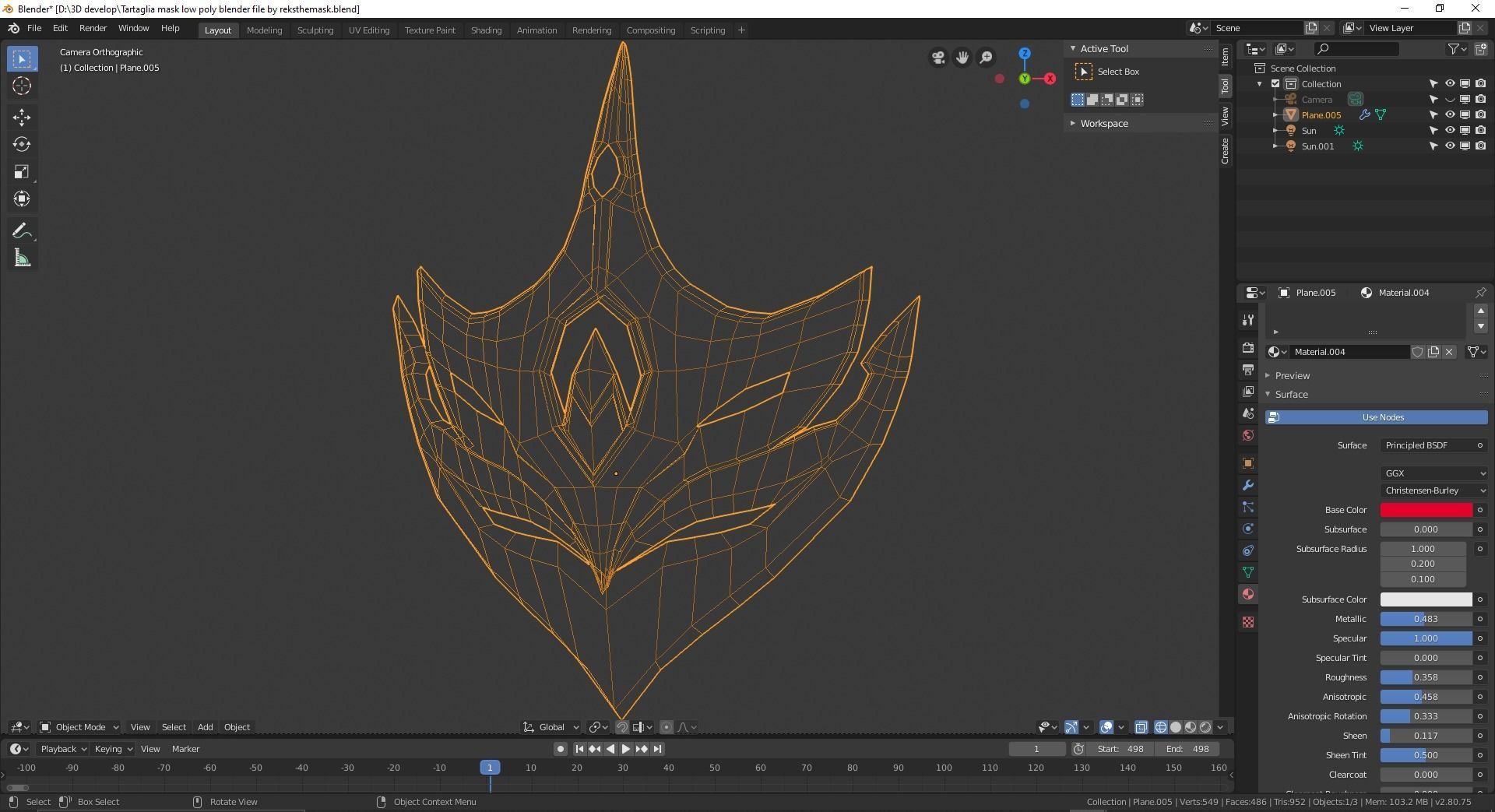Open the Texture properties tab icon
Viewport: 1495px width, 812px height.
click(x=1248, y=622)
